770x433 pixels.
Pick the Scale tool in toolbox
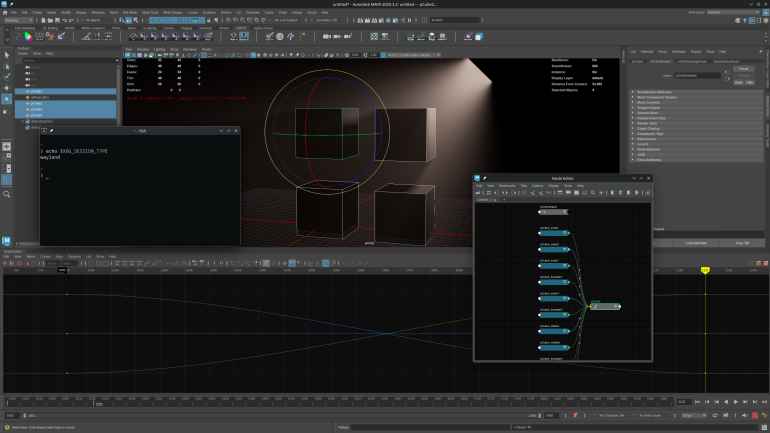[7, 111]
